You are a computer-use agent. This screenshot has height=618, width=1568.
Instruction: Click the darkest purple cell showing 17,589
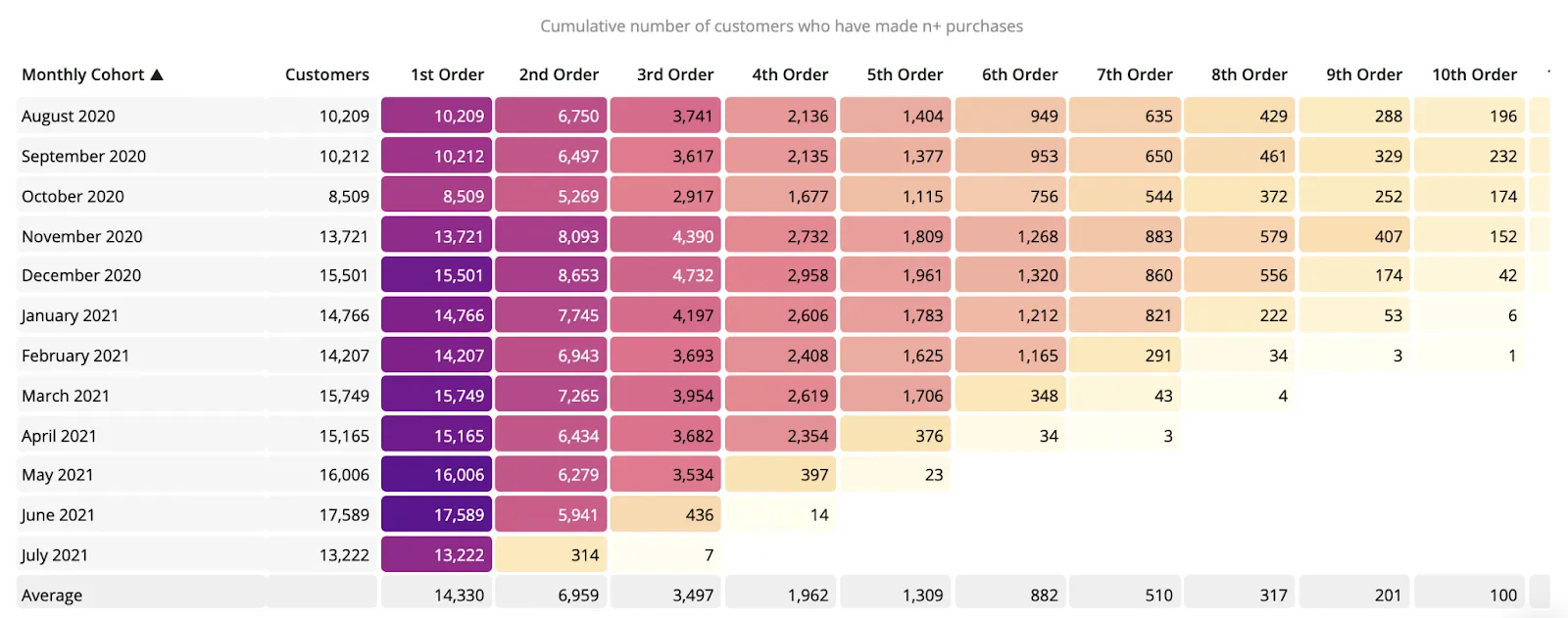[436, 515]
